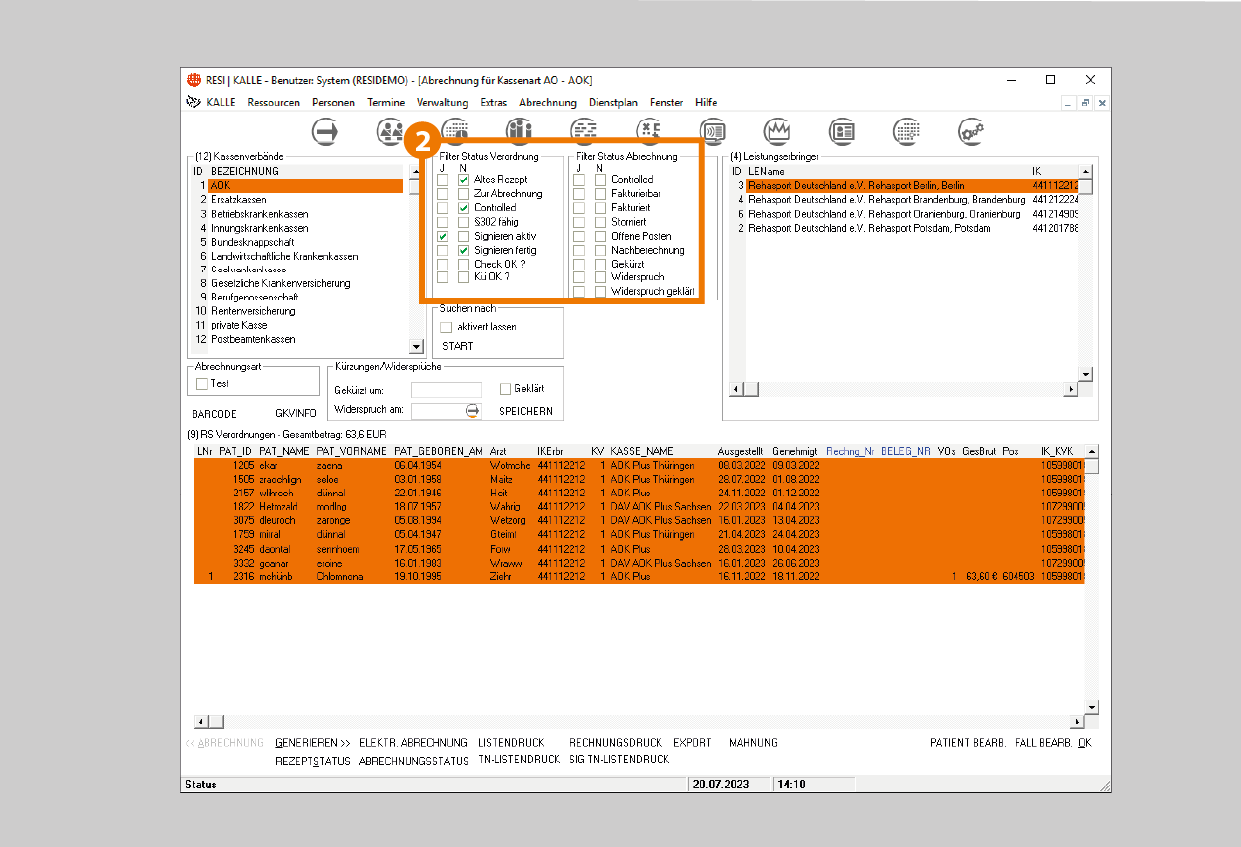Viewport: 1241px width, 847px height.
Task: Check the Geklärt checkbox
Action: pos(505,389)
